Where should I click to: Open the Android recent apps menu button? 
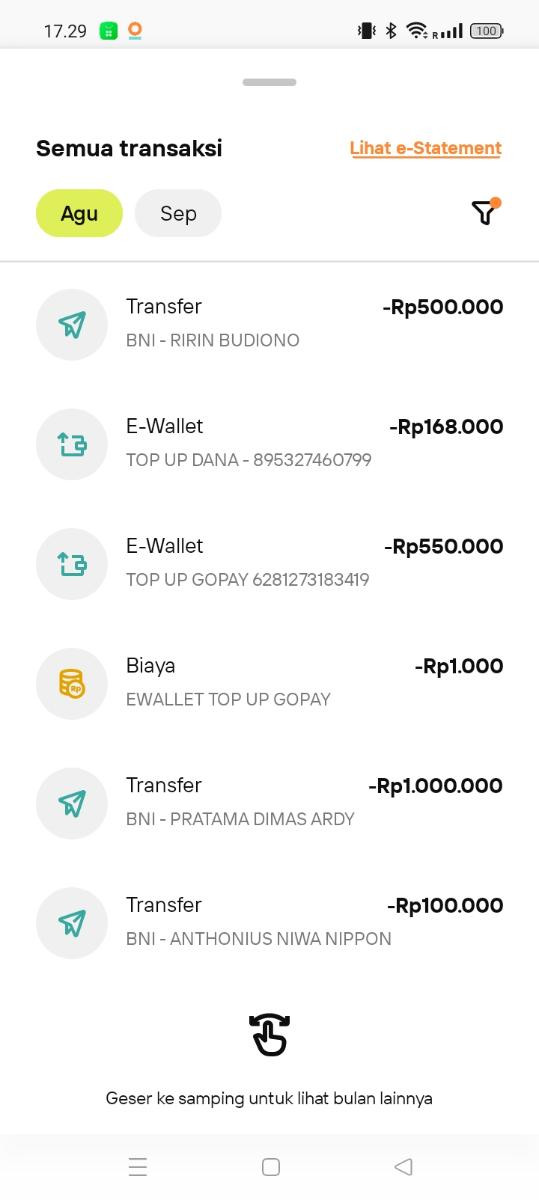(x=138, y=1166)
